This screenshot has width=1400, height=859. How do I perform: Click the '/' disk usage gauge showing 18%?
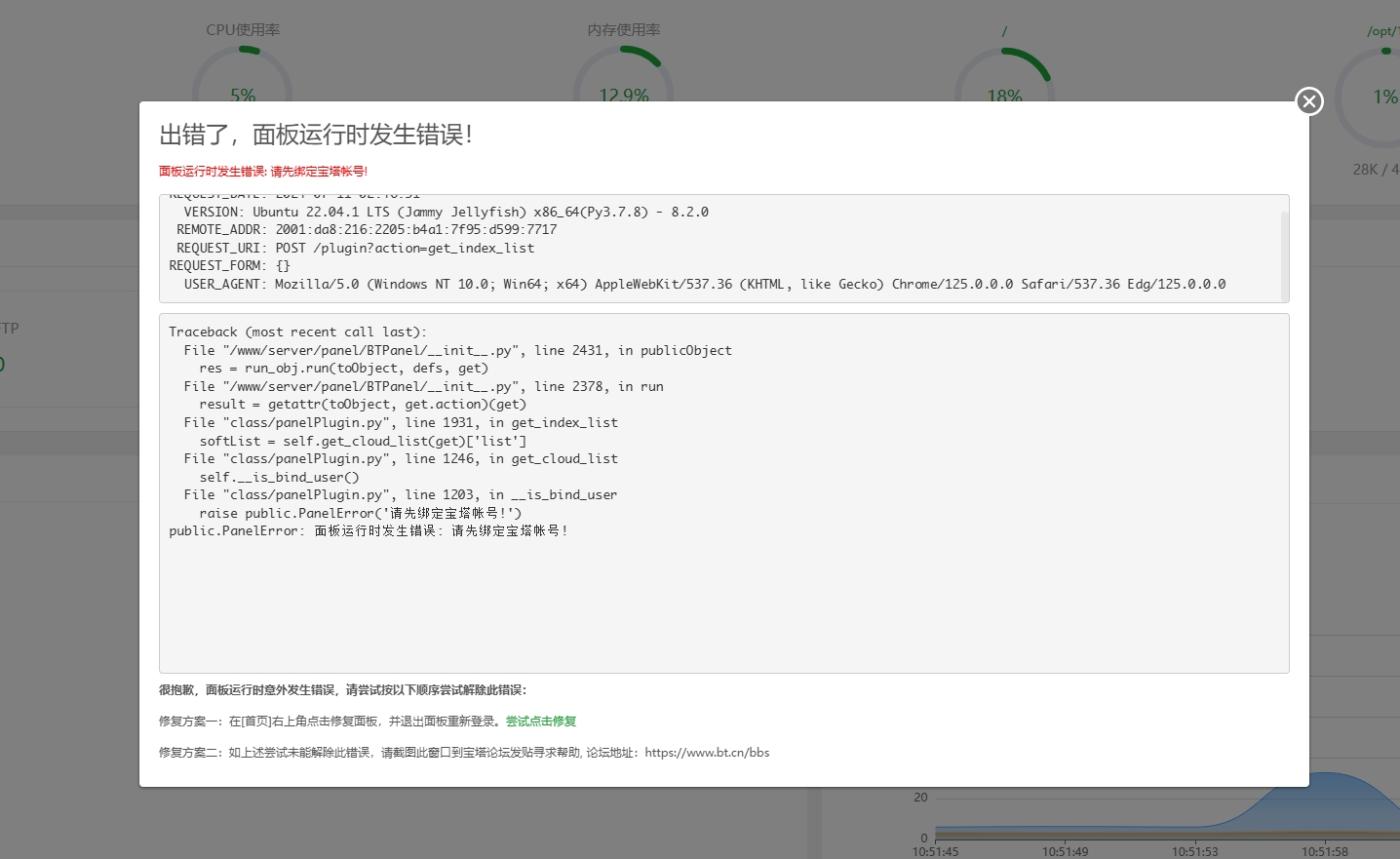pyautogui.click(x=1004, y=73)
